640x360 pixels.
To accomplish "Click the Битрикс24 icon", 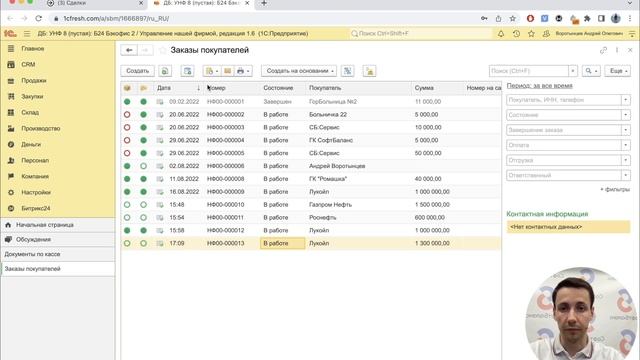I will [11, 208].
